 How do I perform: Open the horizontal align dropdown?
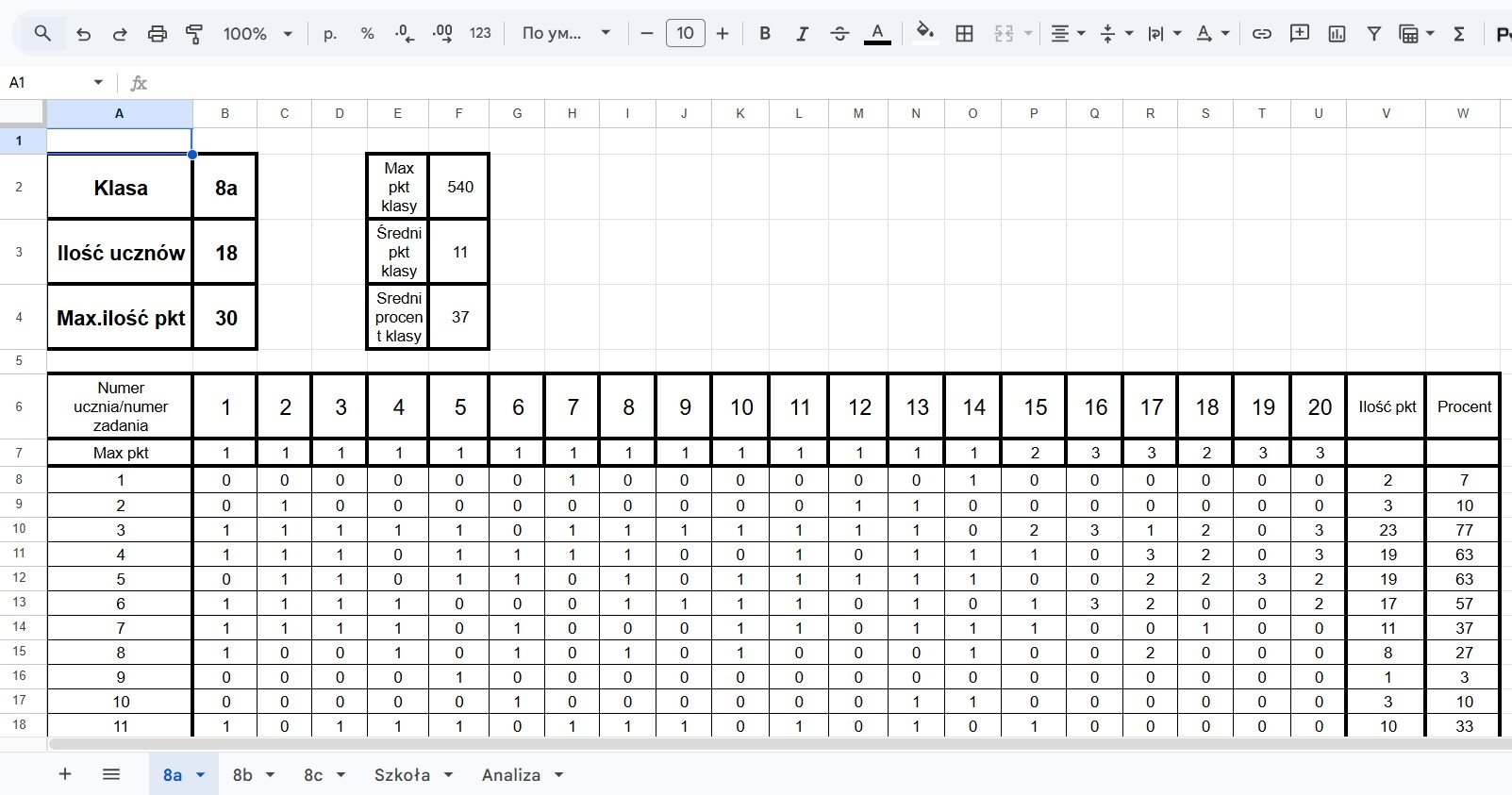click(x=1068, y=34)
